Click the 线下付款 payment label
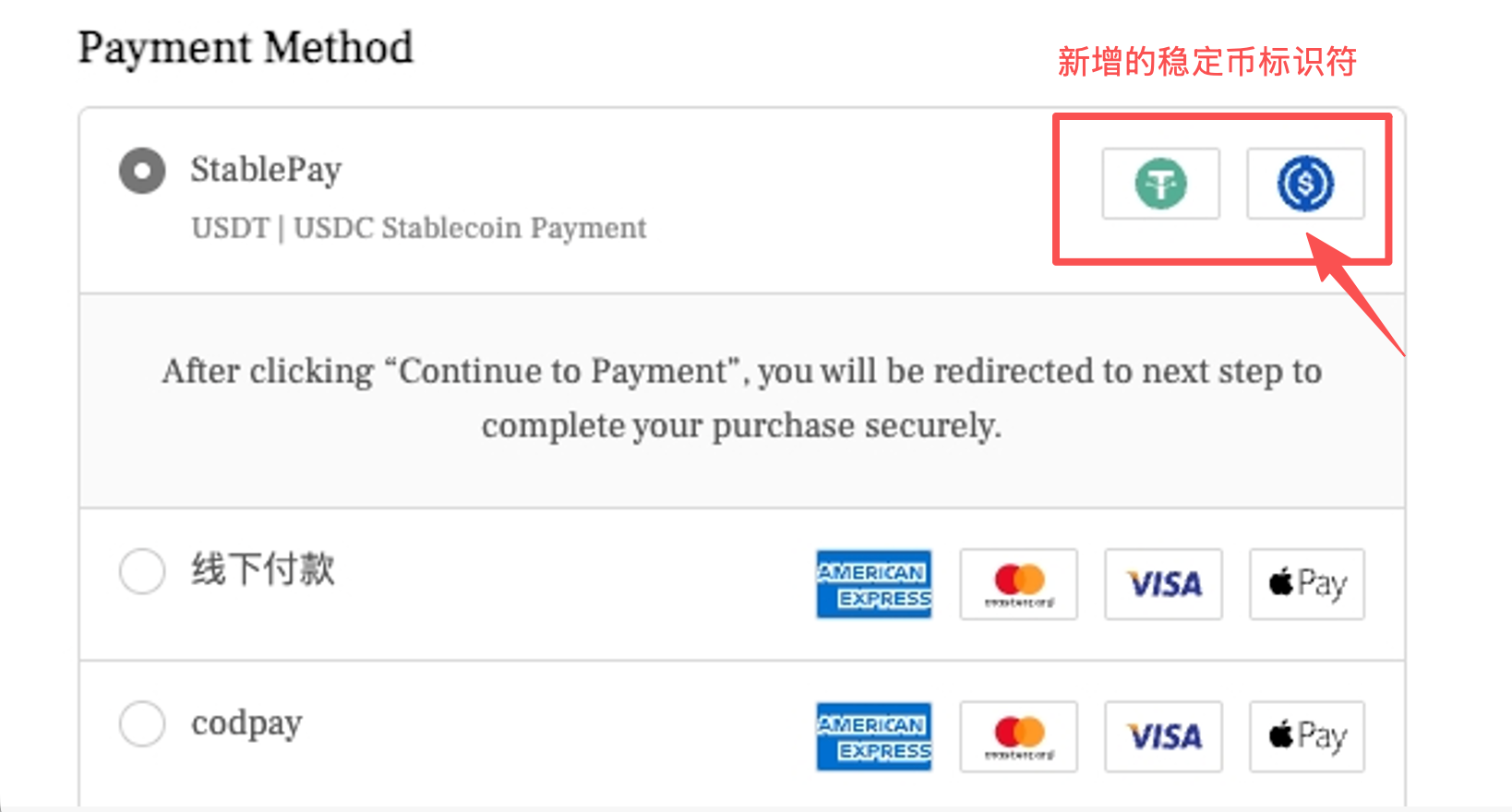 [x=263, y=569]
